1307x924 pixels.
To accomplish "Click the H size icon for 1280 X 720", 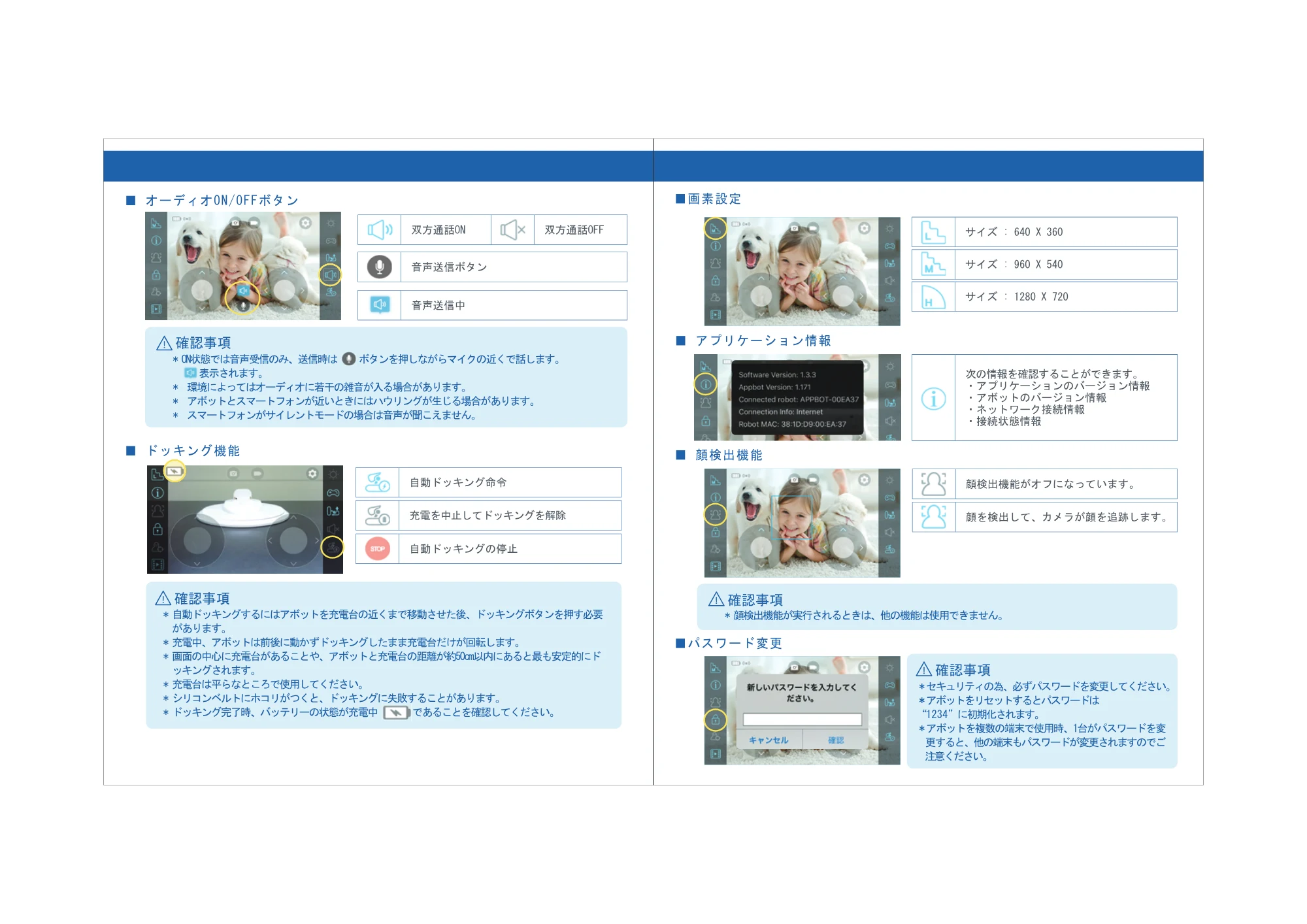I will (933, 297).
